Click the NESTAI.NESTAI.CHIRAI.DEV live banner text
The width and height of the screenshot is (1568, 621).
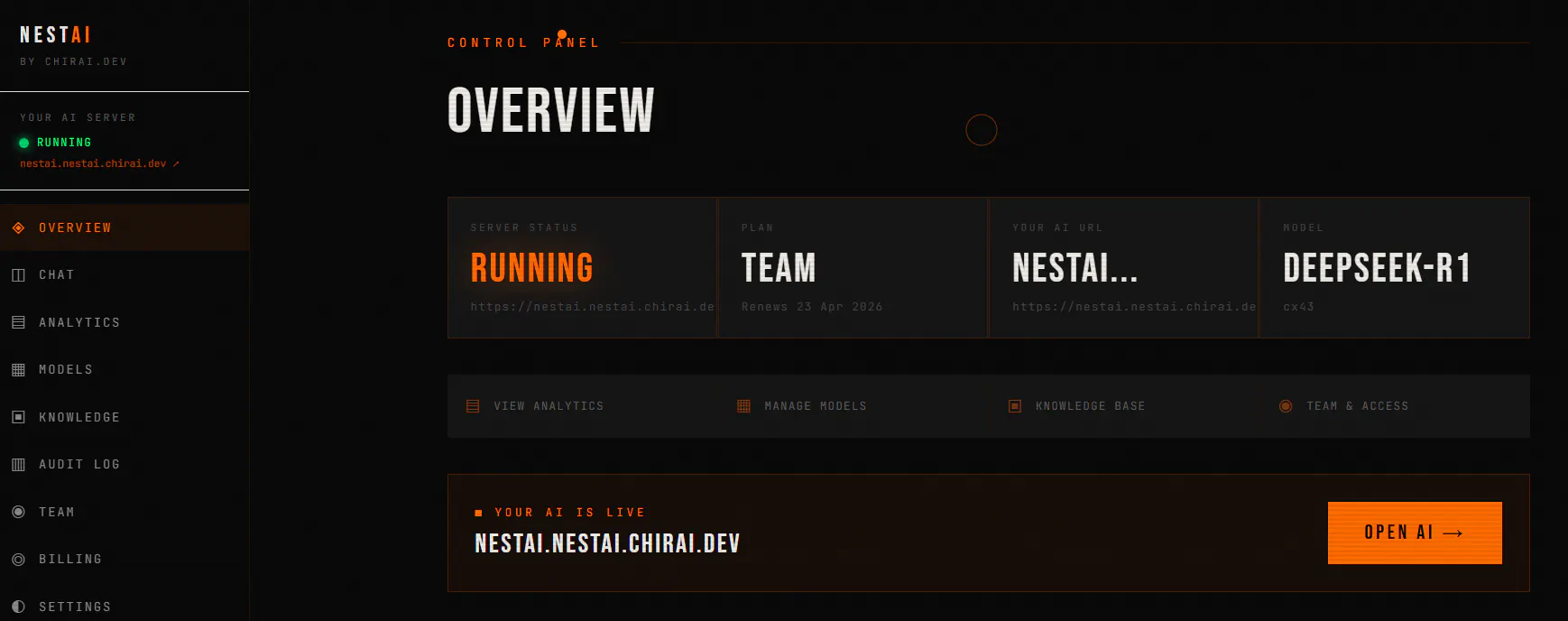click(x=607, y=543)
